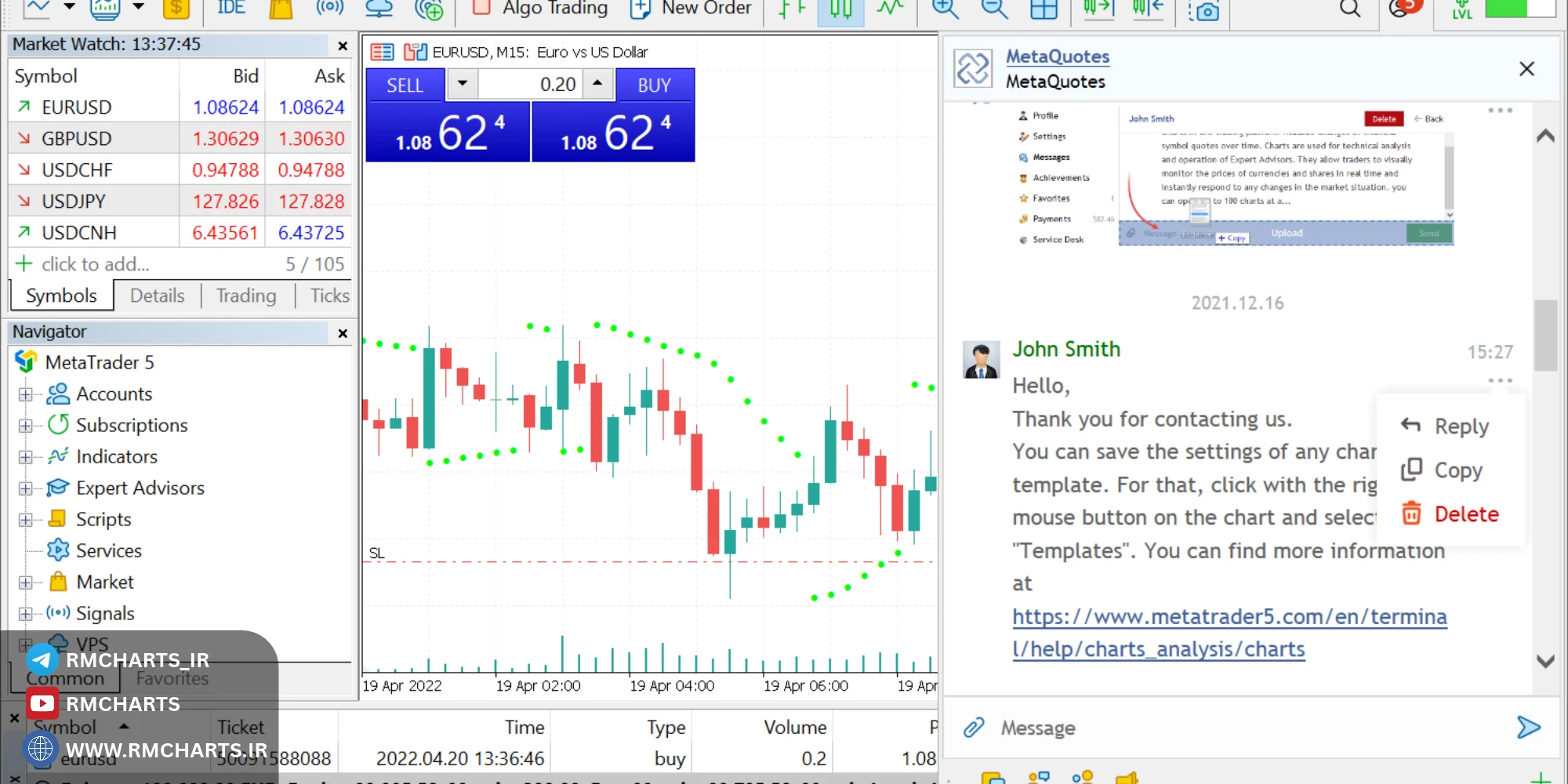Switch to the Trading tab in Market Watch
Screen dimensions: 1568x784
(246, 296)
